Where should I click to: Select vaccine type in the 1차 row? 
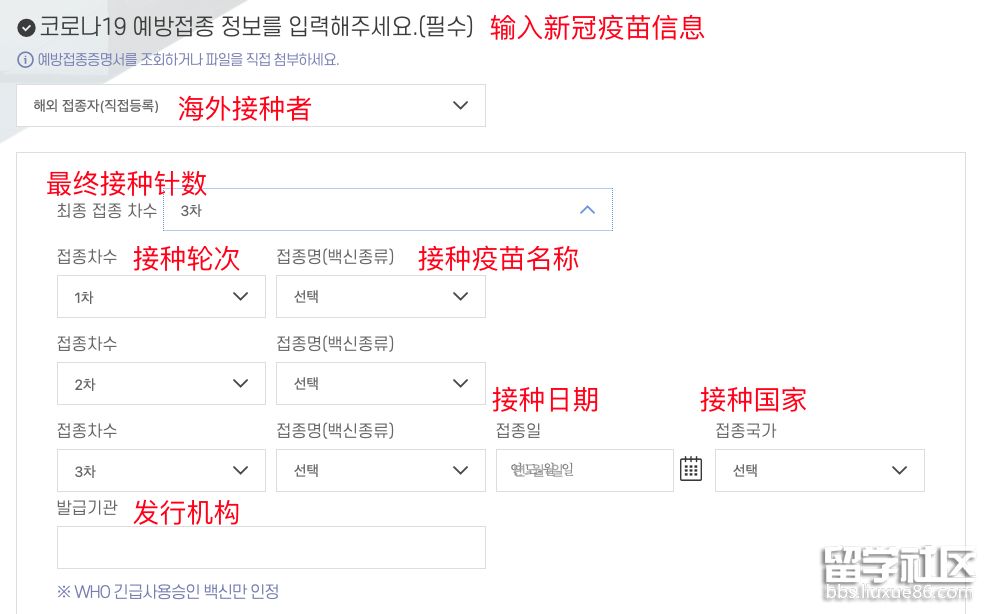[x=380, y=297]
